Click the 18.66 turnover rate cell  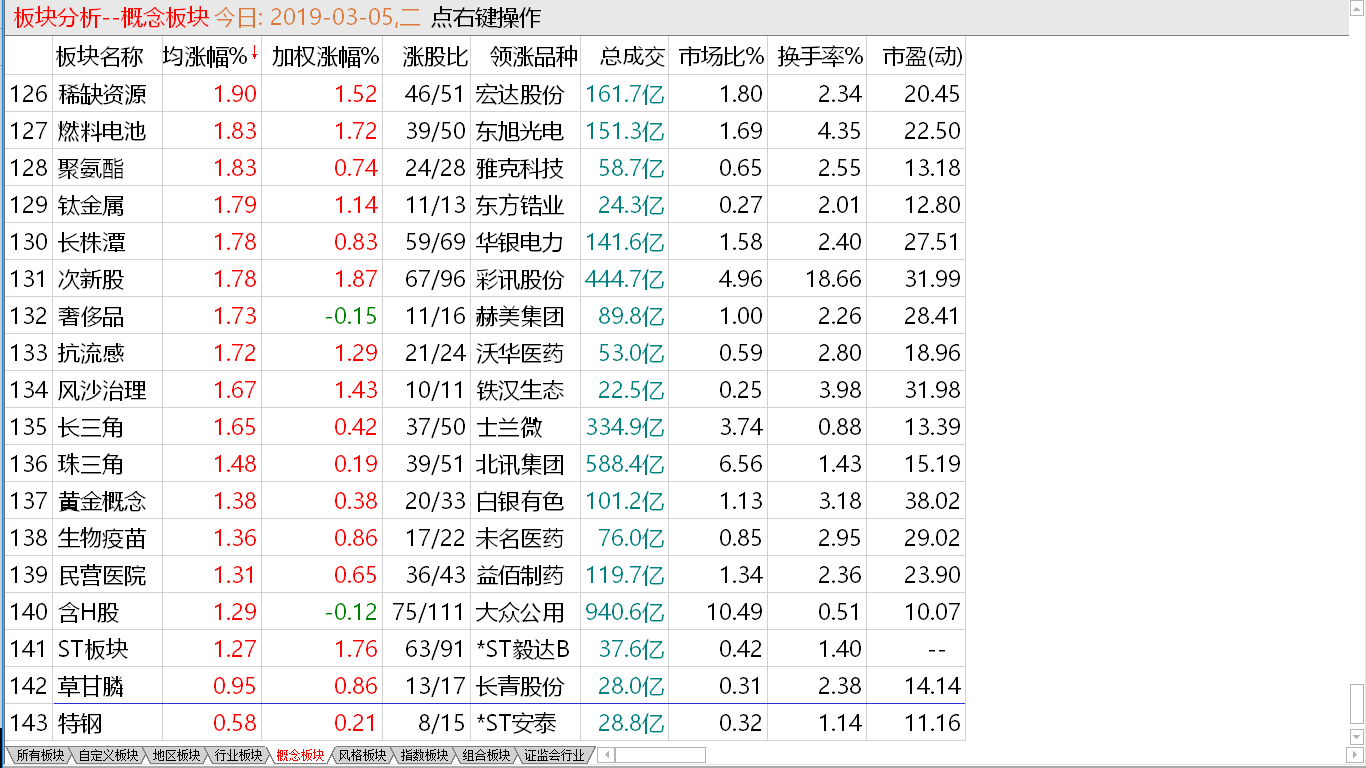click(x=833, y=279)
